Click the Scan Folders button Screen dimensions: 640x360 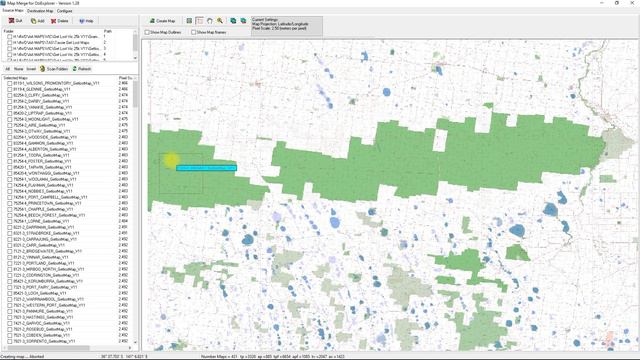53,69
